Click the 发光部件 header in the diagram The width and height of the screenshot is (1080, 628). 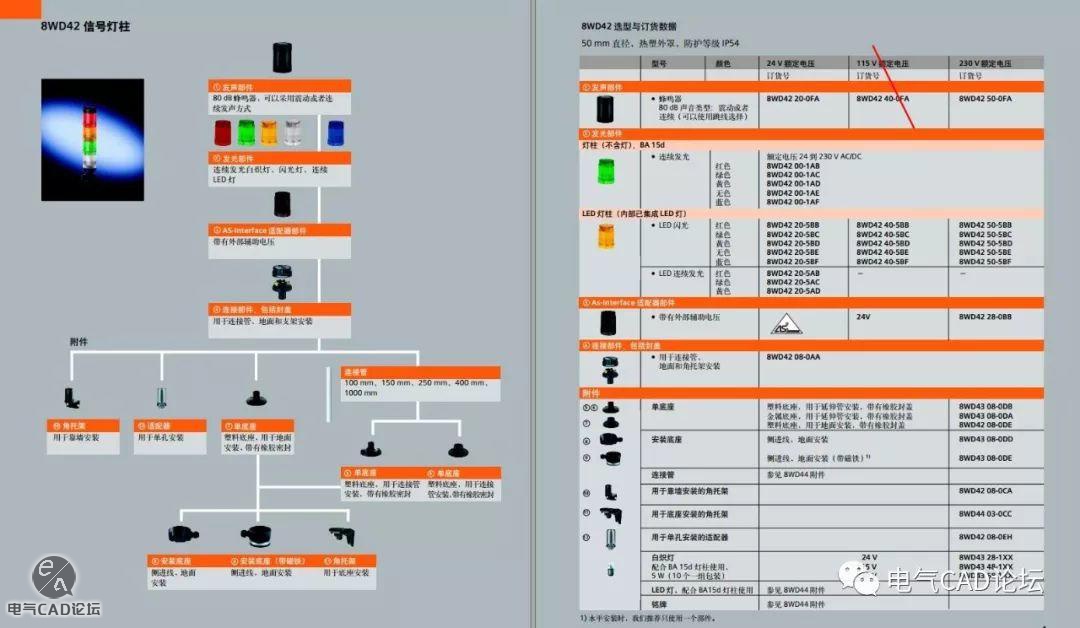pos(280,158)
